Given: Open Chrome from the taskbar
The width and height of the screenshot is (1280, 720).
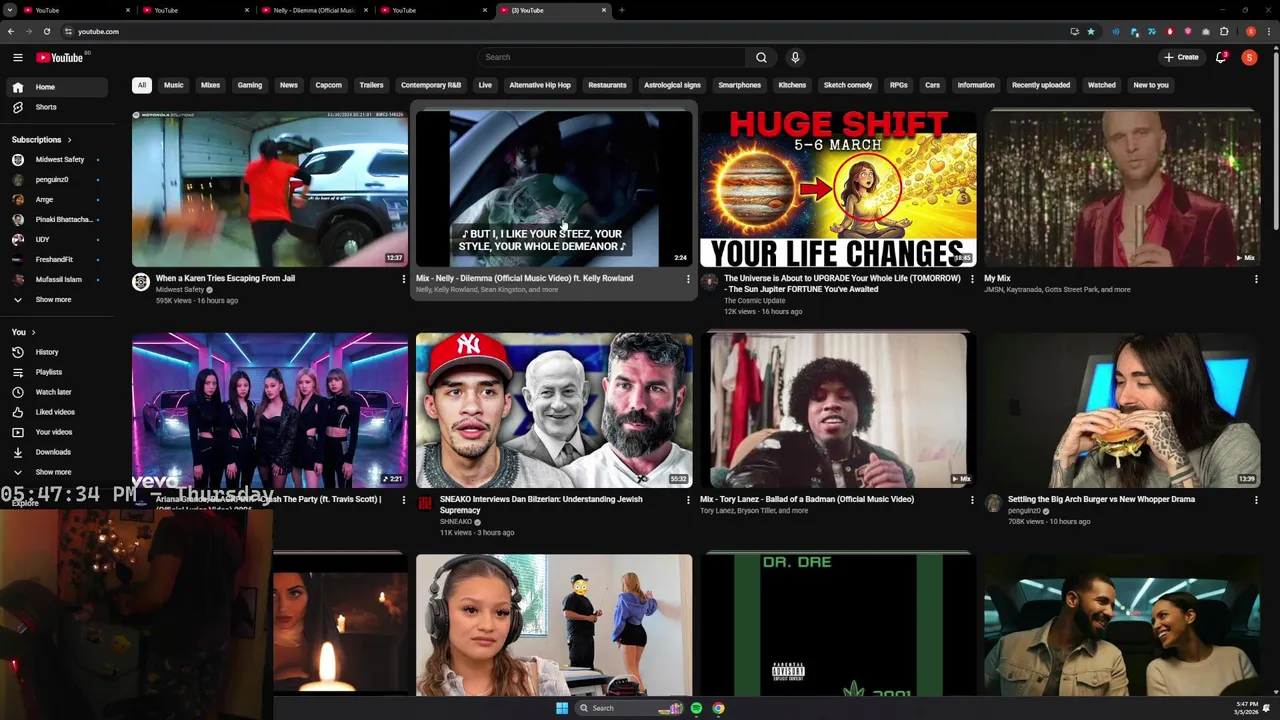Looking at the screenshot, I should point(718,708).
